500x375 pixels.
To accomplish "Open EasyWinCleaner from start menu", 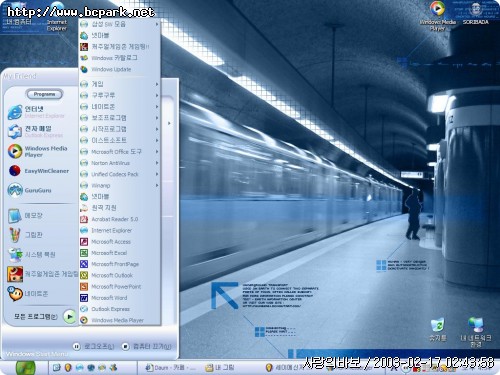I will click(x=38, y=171).
